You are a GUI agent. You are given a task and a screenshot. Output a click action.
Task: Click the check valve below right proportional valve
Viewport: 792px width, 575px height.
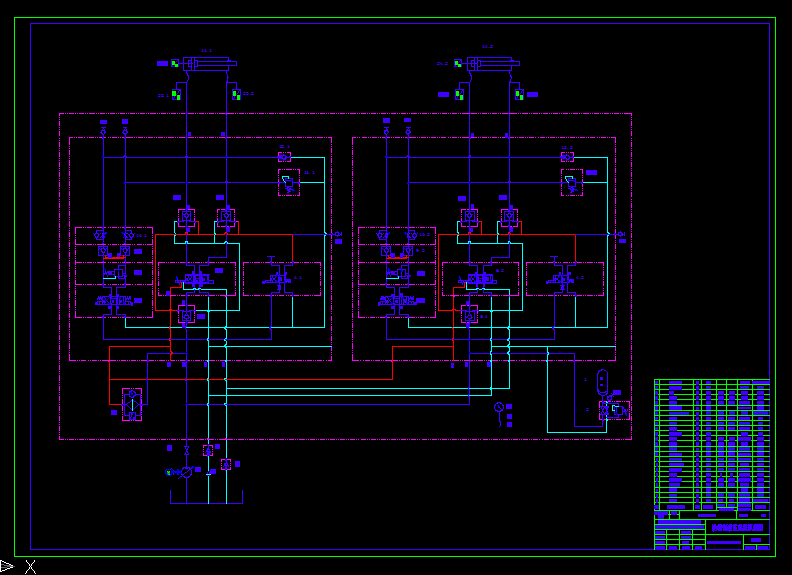[469, 314]
